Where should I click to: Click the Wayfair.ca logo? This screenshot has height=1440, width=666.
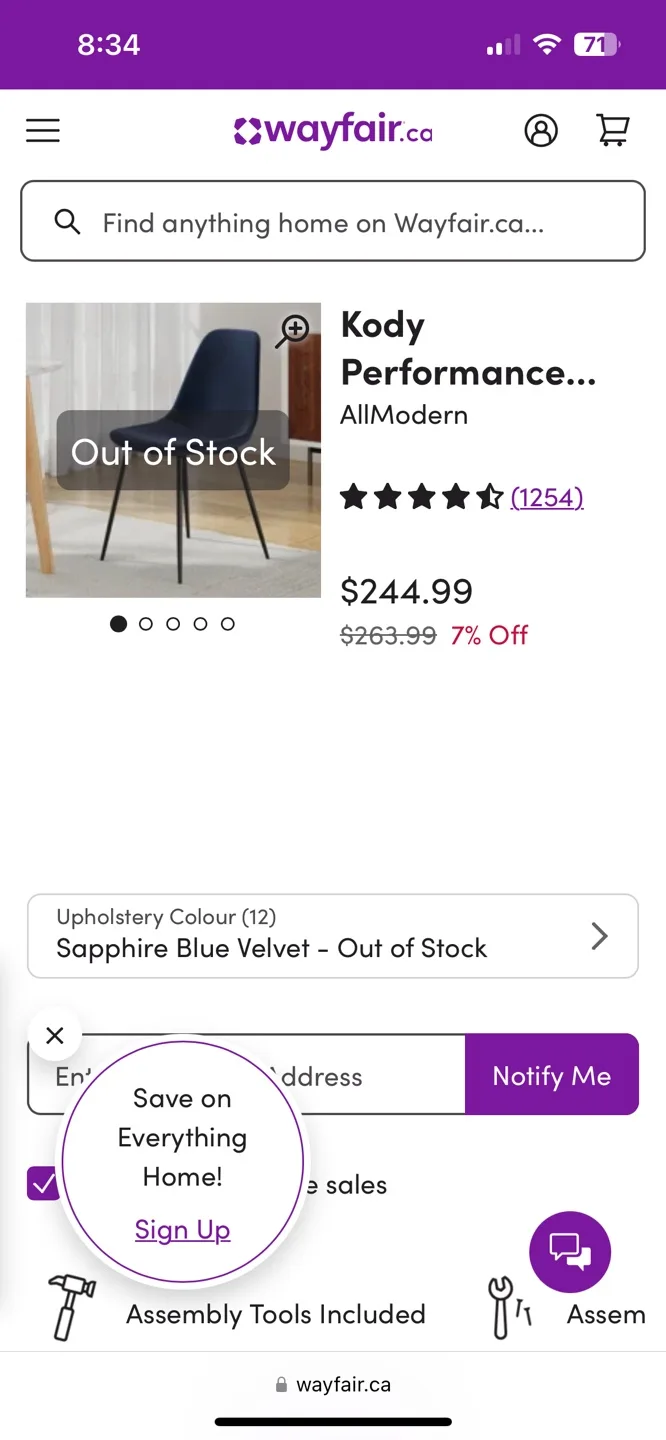click(333, 130)
